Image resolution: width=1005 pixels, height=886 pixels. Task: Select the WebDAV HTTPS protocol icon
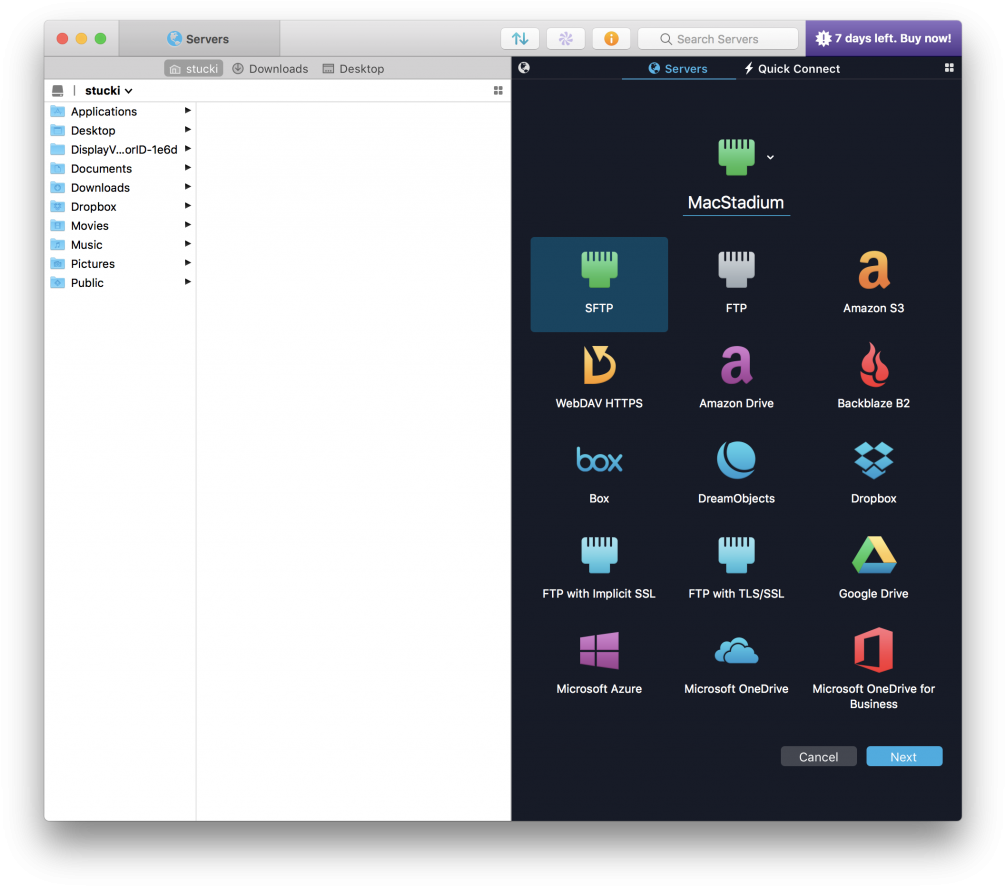tap(599, 365)
